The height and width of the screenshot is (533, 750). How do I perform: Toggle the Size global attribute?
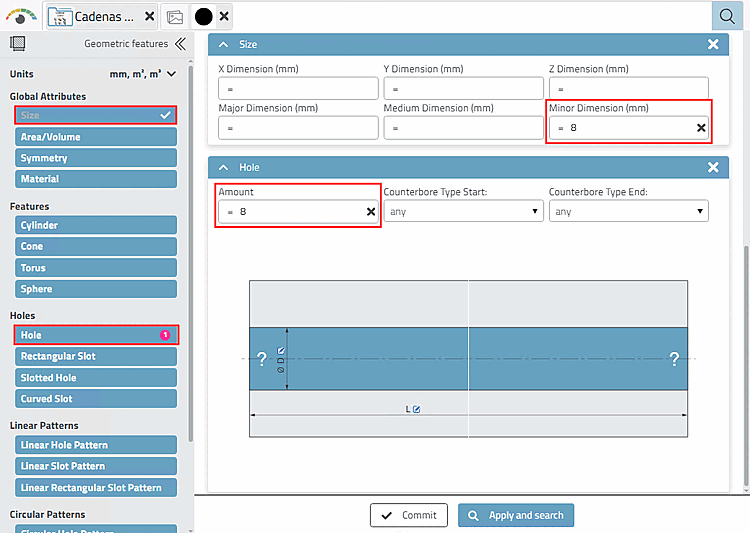click(x=96, y=115)
